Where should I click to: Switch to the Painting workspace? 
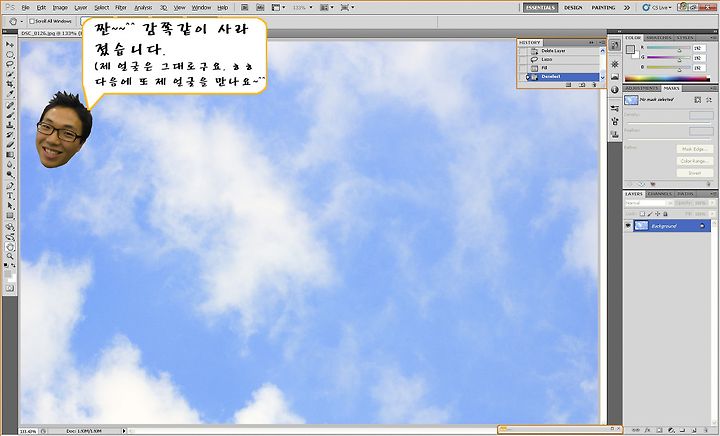tap(603, 7)
